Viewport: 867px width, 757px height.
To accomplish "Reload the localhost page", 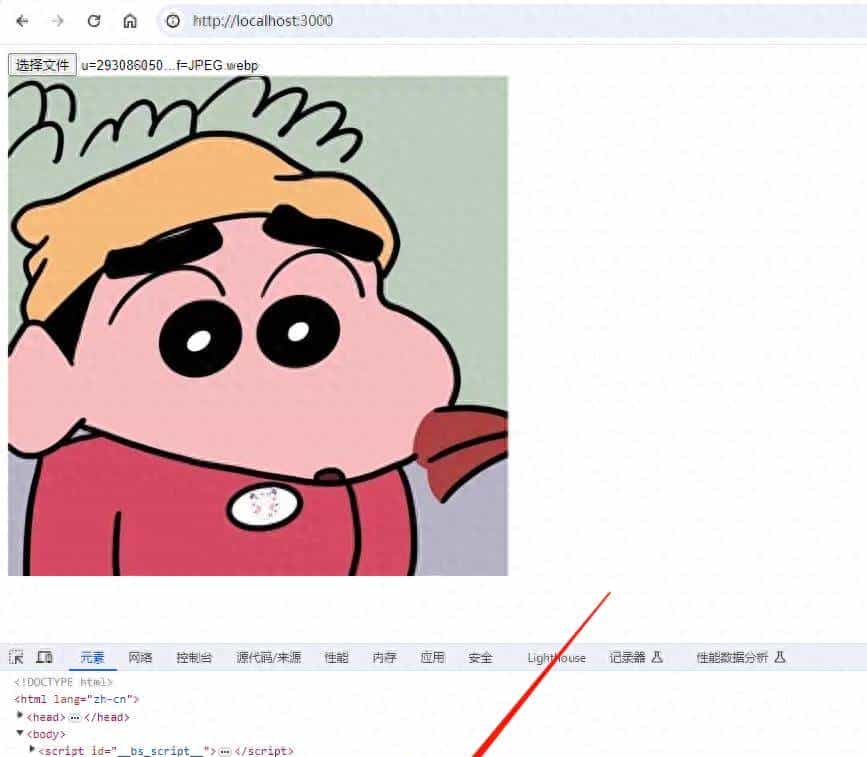I will pyautogui.click(x=94, y=21).
